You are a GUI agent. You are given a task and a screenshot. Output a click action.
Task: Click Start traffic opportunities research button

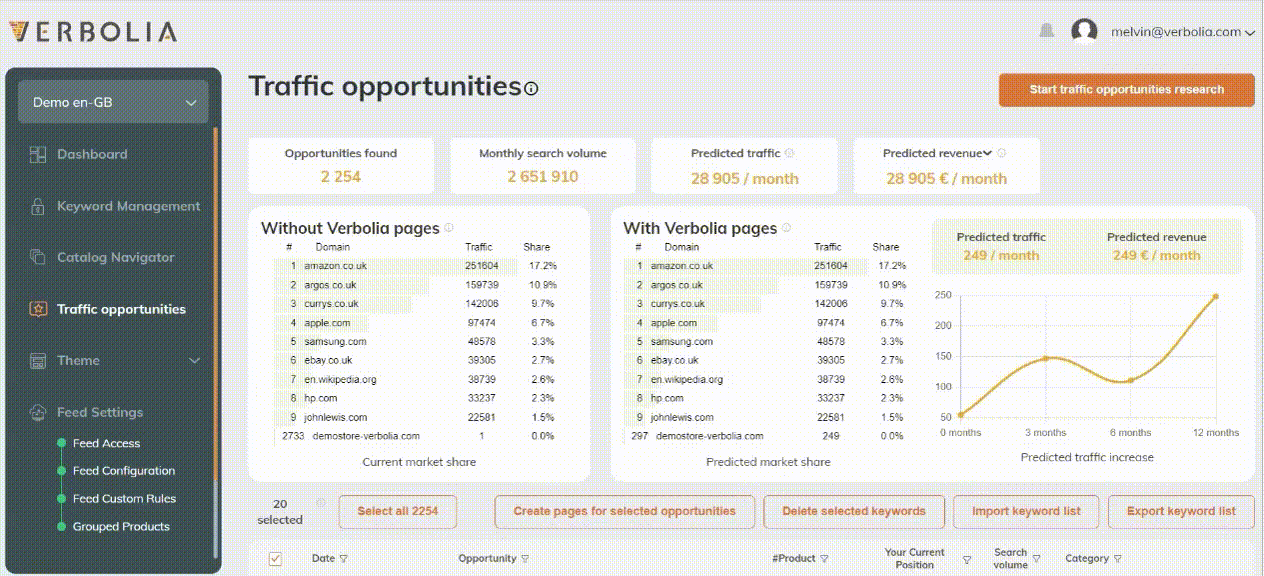[x=1126, y=90]
